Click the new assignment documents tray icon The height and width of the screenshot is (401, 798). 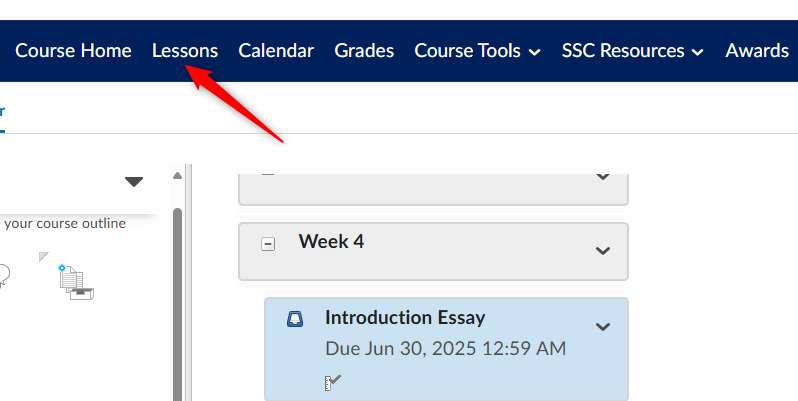76,282
